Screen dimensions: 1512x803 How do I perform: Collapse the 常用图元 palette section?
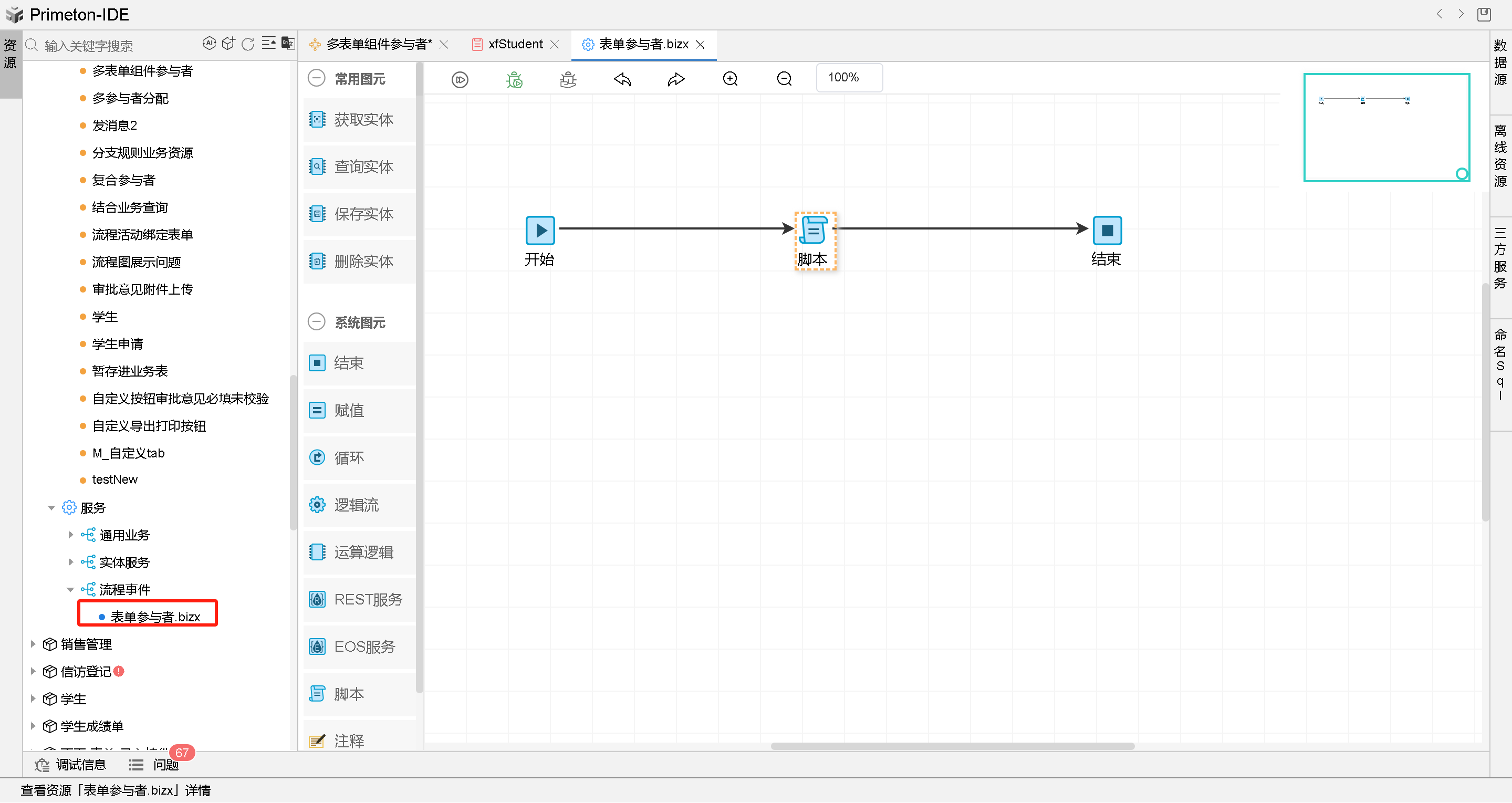pos(316,78)
